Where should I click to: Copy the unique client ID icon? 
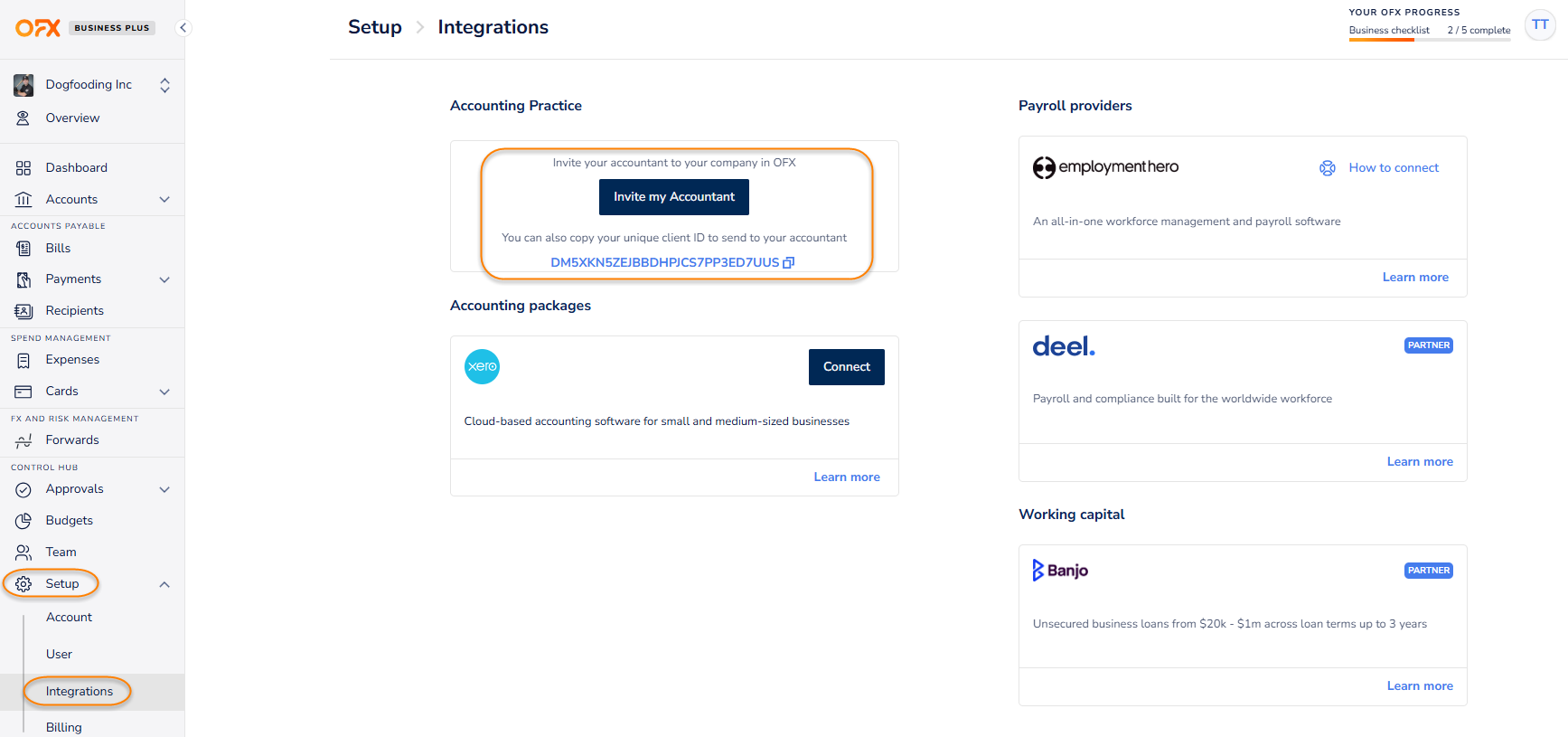(x=788, y=262)
